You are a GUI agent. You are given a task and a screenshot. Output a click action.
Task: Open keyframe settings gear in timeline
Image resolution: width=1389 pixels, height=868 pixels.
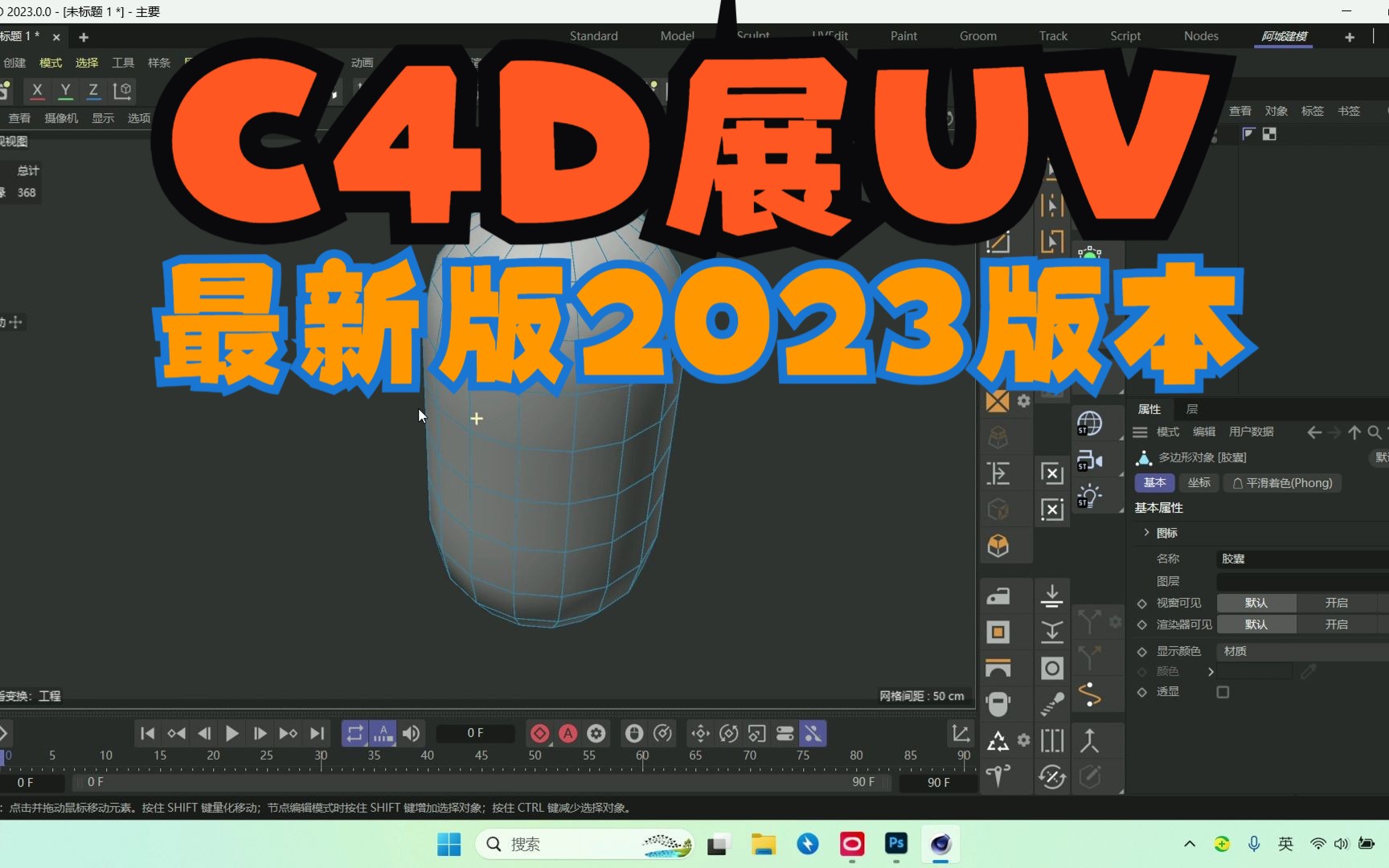tap(596, 733)
